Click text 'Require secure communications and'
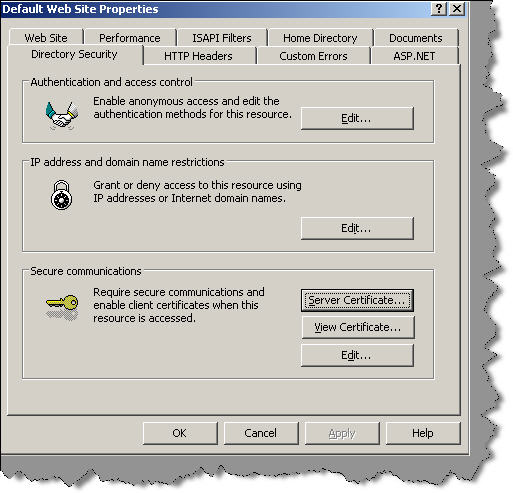 (x=179, y=292)
